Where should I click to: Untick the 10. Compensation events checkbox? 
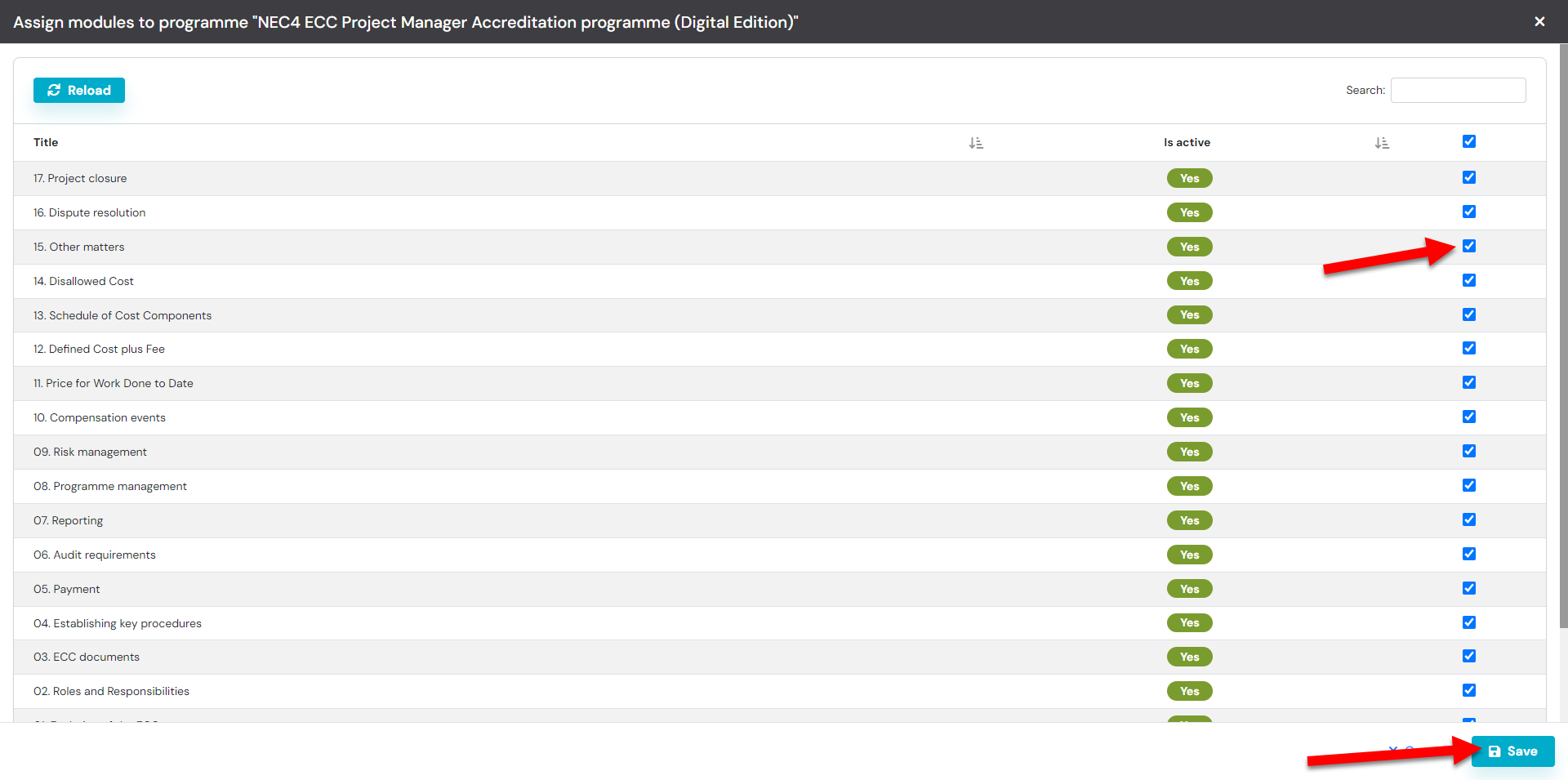point(1469,417)
